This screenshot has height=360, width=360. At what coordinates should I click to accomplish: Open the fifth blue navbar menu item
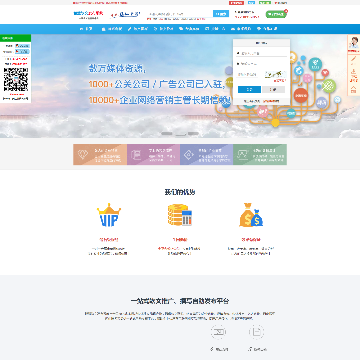pos(189,29)
